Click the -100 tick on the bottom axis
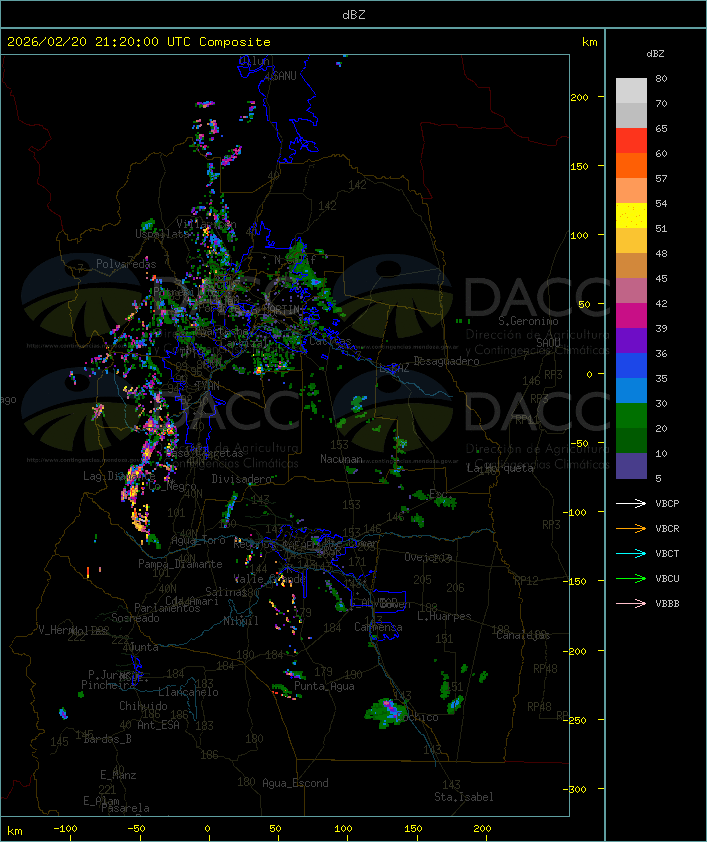 pyautogui.click(x=65, y=829)
